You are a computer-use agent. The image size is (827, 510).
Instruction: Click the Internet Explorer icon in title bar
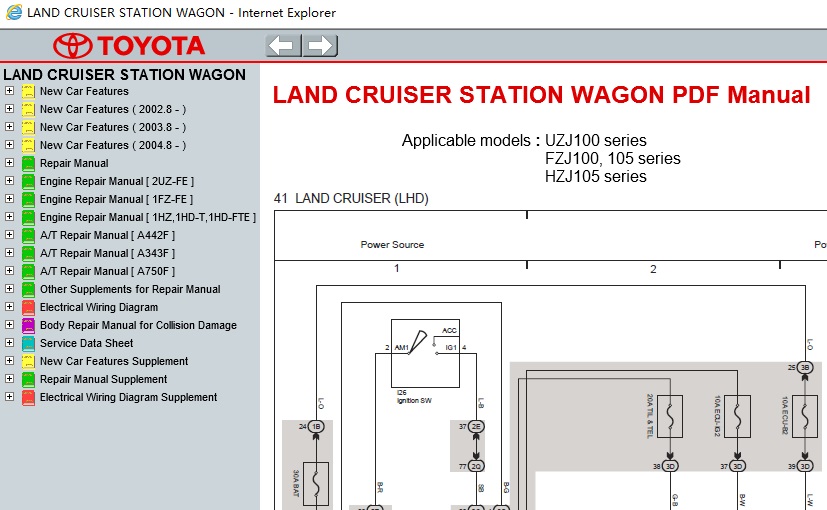point(14,12)
